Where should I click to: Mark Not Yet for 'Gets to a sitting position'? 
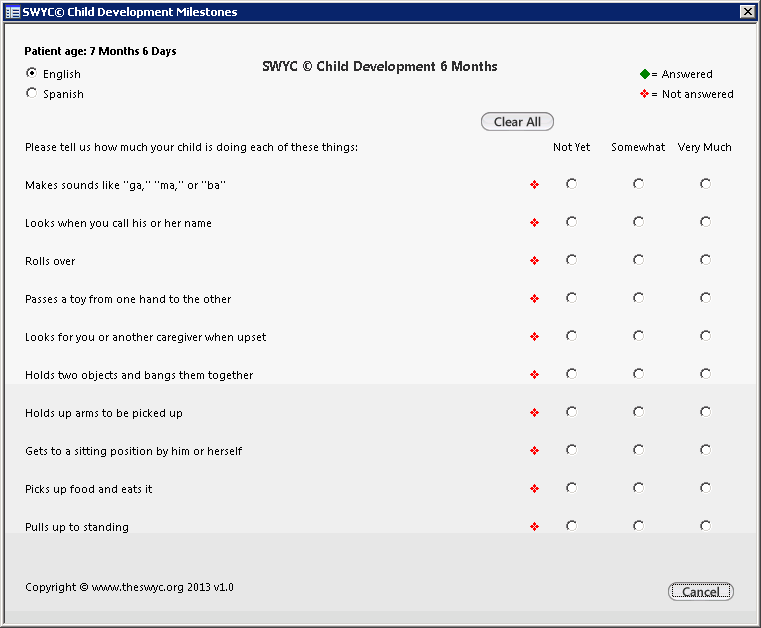[571, 450]
